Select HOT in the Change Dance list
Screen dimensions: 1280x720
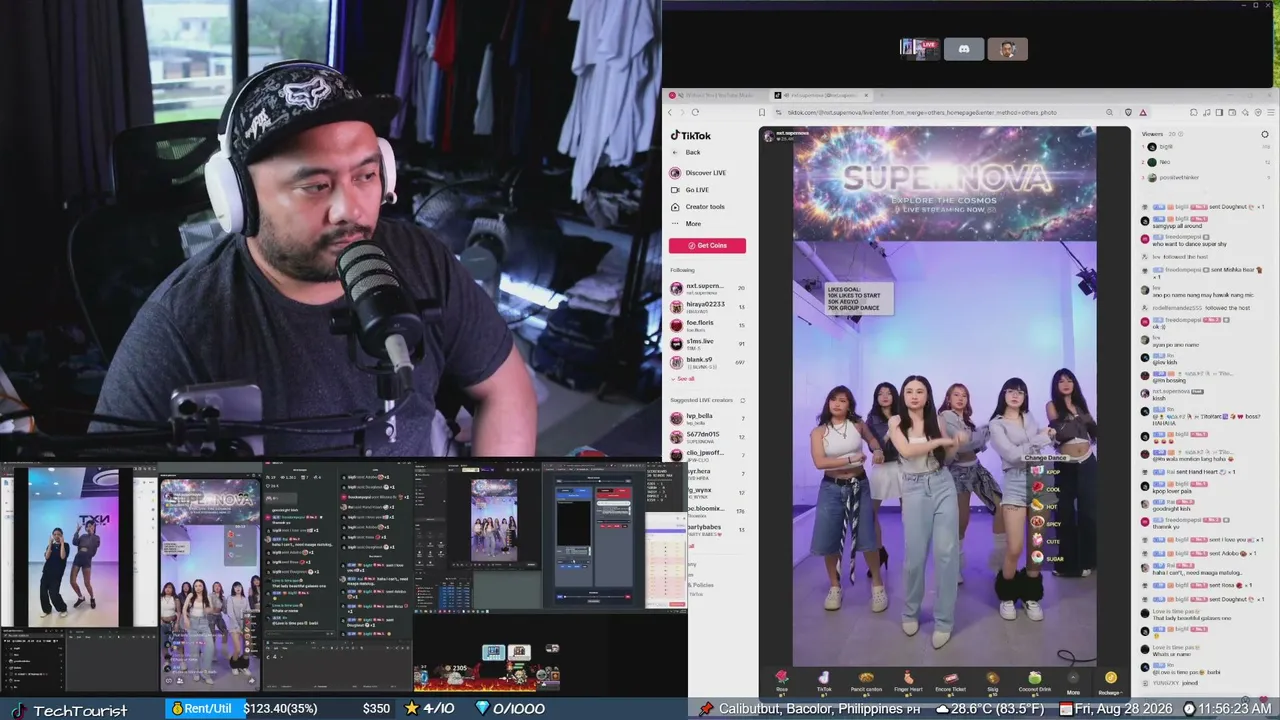click(x=1046, y=506)
